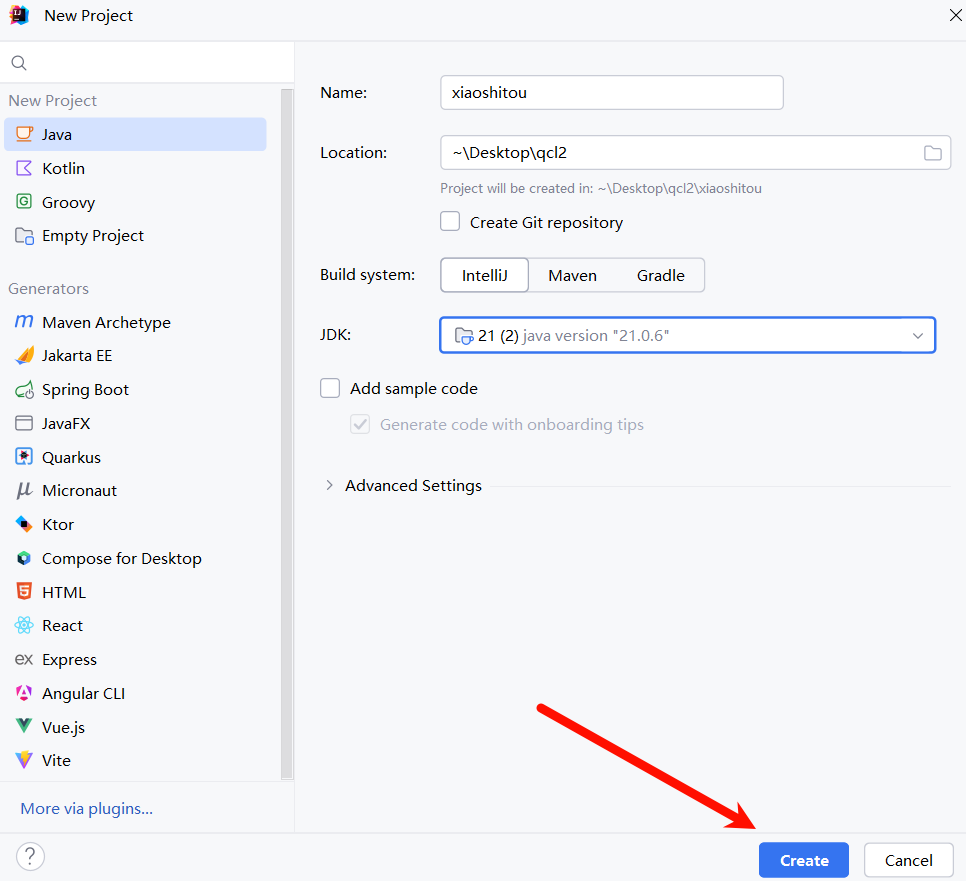966x881 pixels.
Task: Open the JDK dropdown arrow
Action: coord(917,336)
